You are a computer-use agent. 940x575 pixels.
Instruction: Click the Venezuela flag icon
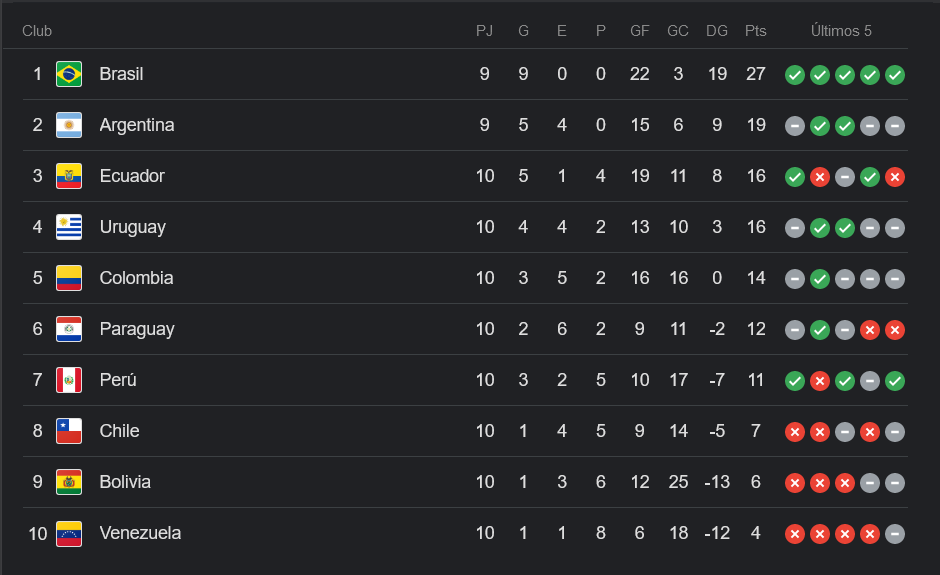tap(69, 533)
